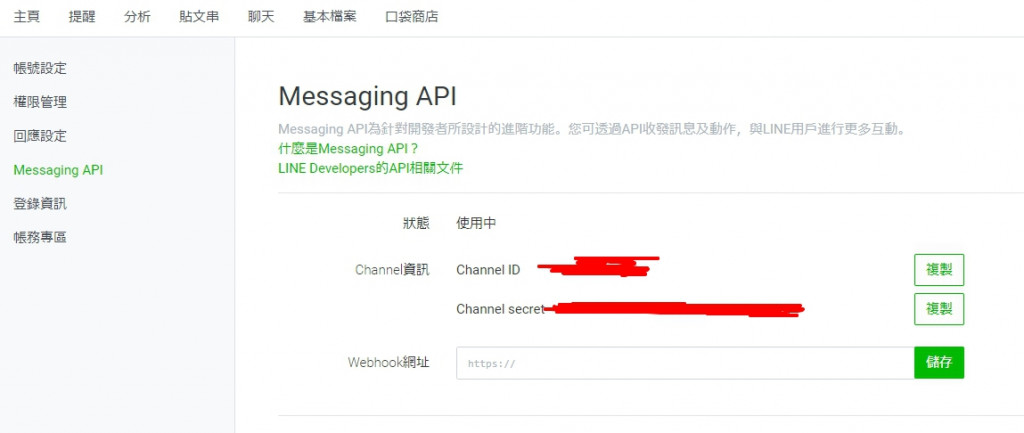The width and height of the screenshot is (1024, 433).
Task: Copy the Channel secret with 複製
Action: tap(939, 309)
